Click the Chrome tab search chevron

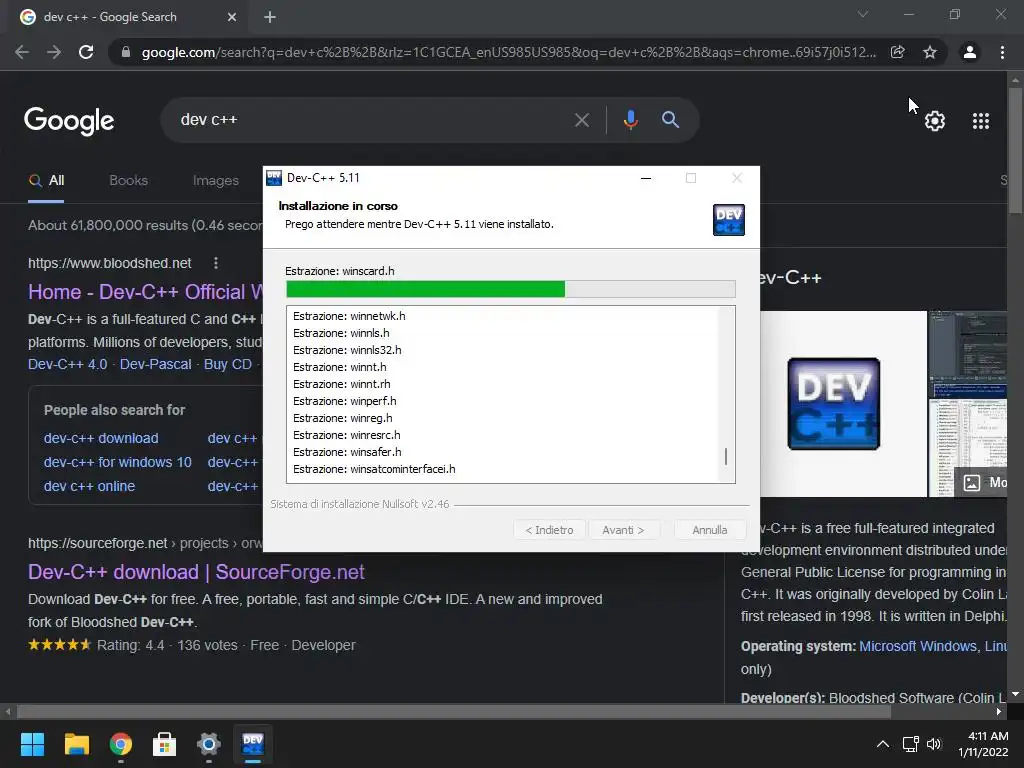coord(863,14)
